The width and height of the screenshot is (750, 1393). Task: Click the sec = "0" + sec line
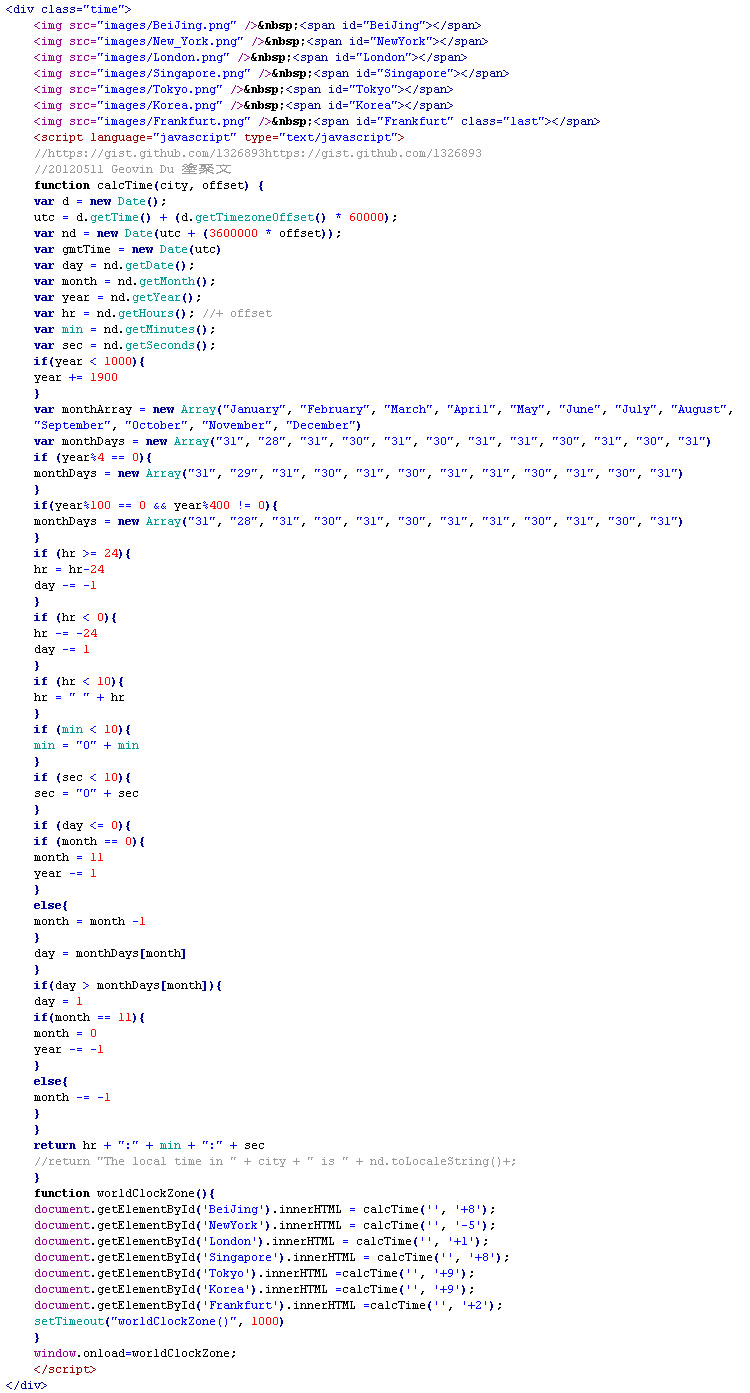pyautogui.click(x=86, y=793)
